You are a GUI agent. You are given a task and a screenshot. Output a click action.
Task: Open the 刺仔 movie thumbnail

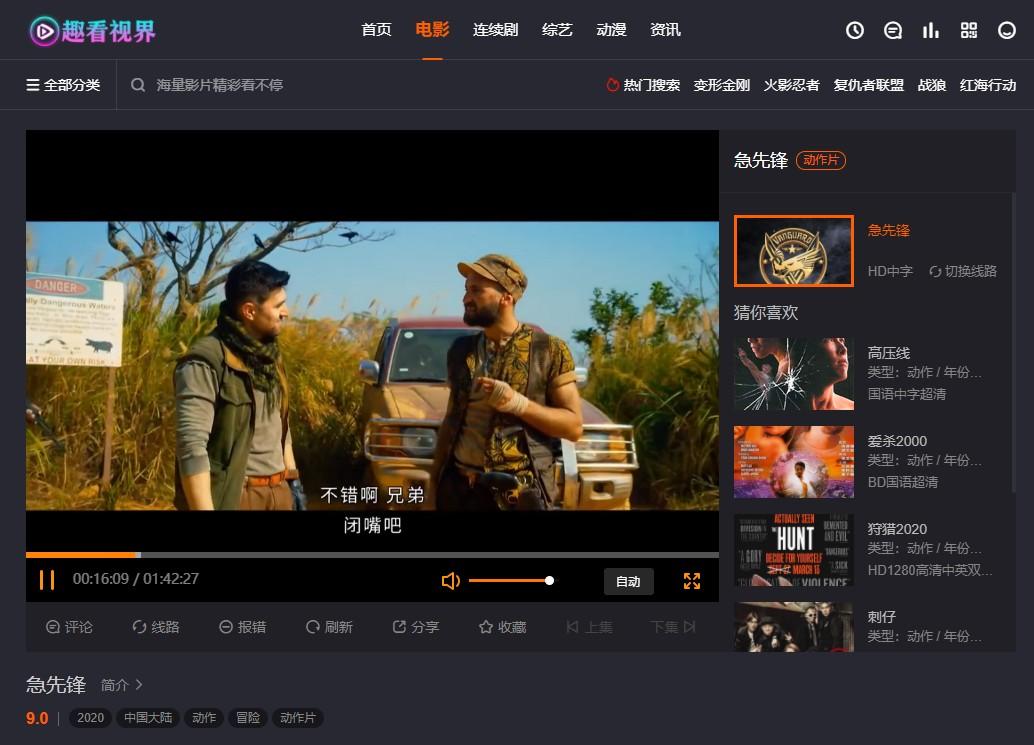pos(794,627)
